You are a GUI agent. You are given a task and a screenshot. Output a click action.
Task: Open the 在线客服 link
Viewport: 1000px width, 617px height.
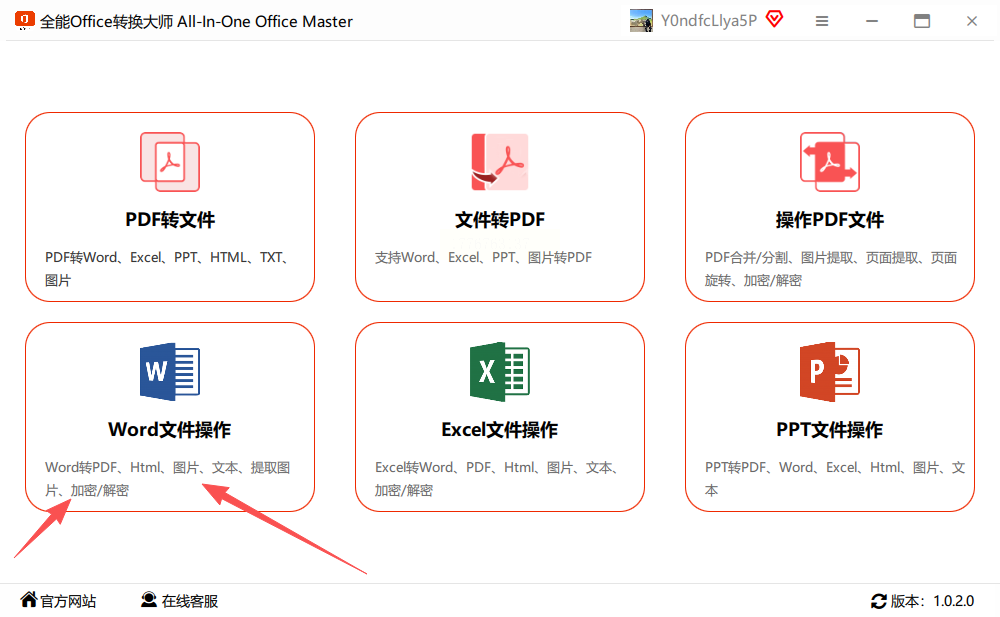pyautogui.click(x=190, y=601)
